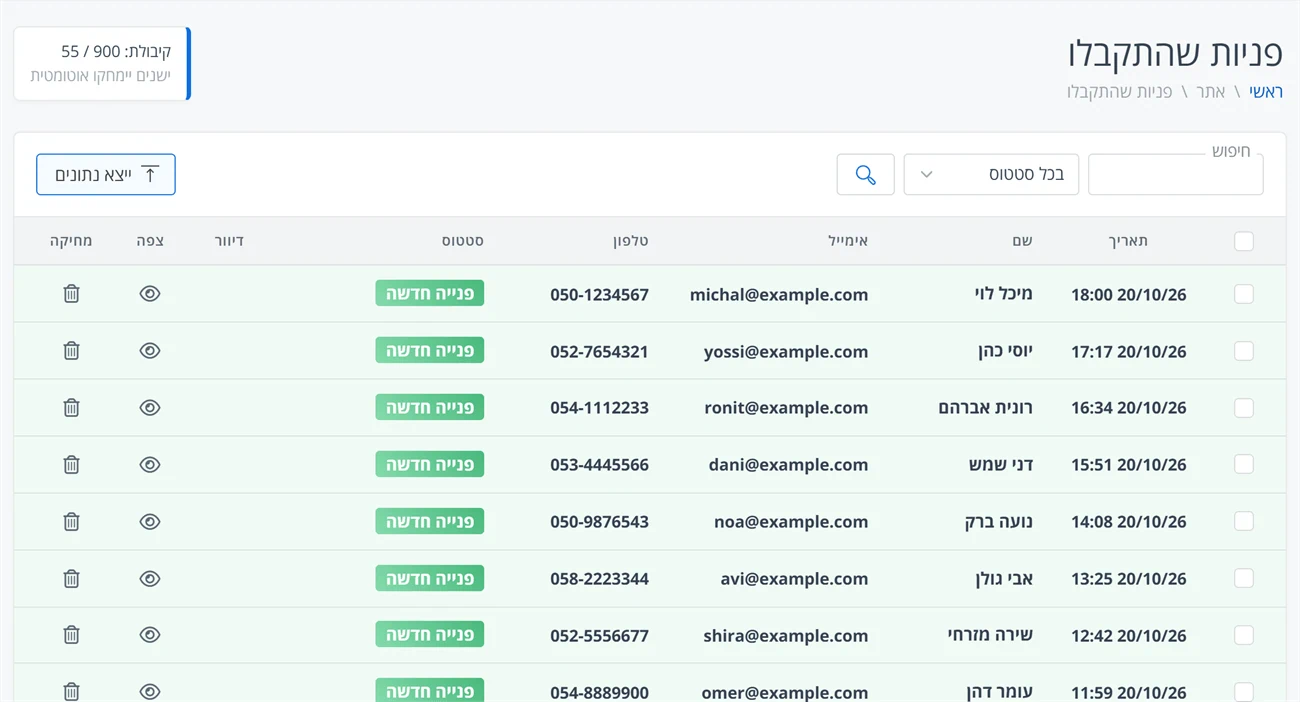This screenshot has height=702, width=1300.
Task: View the יוסי כהן inquiry details
Action: click(x=150, y=351)
